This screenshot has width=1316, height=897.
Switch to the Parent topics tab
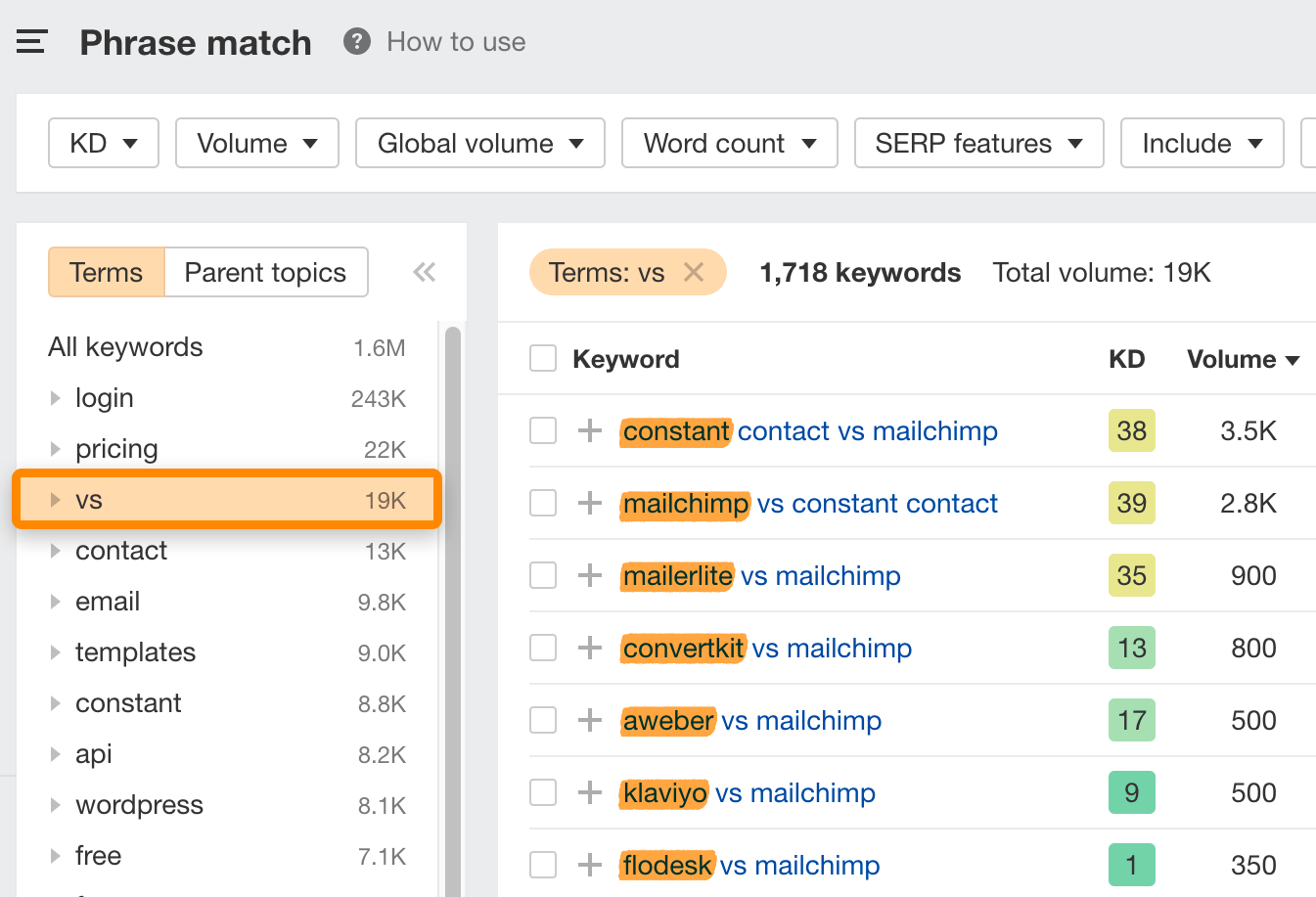click(x=265, y=272)
